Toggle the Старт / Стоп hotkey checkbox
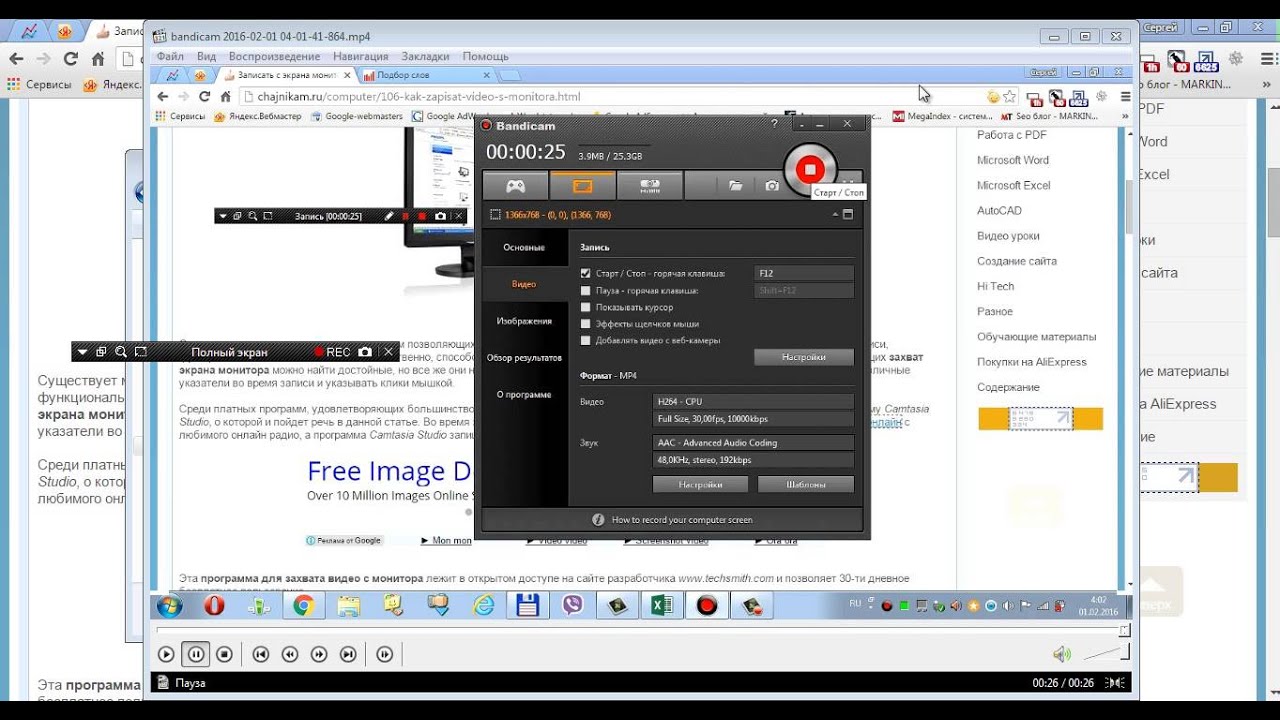 click(x=586, y=273)
